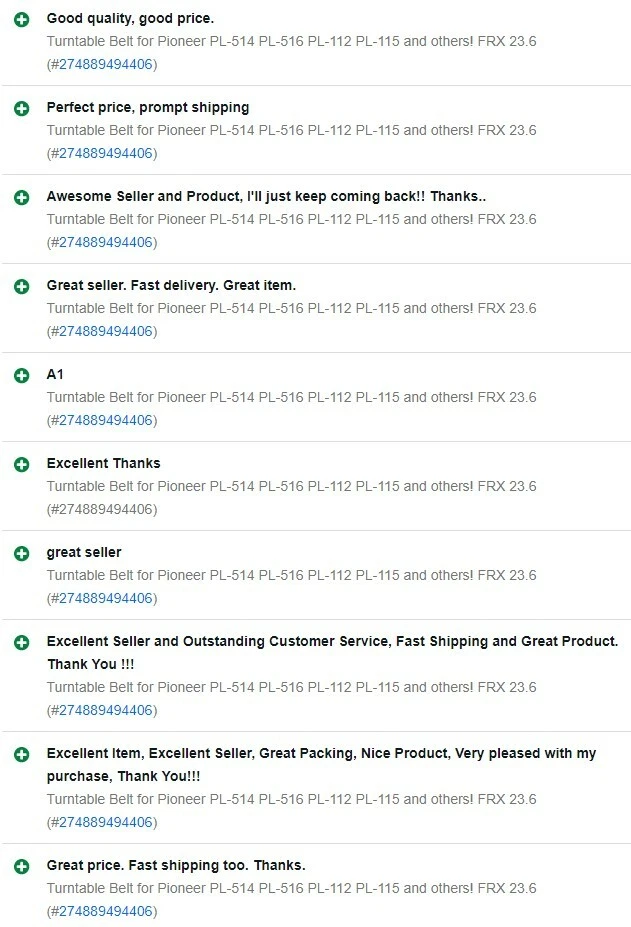Follow item link below 'Awesome Seller and Product' feedback
Screen dimensions: 631x927
[106, 243]
